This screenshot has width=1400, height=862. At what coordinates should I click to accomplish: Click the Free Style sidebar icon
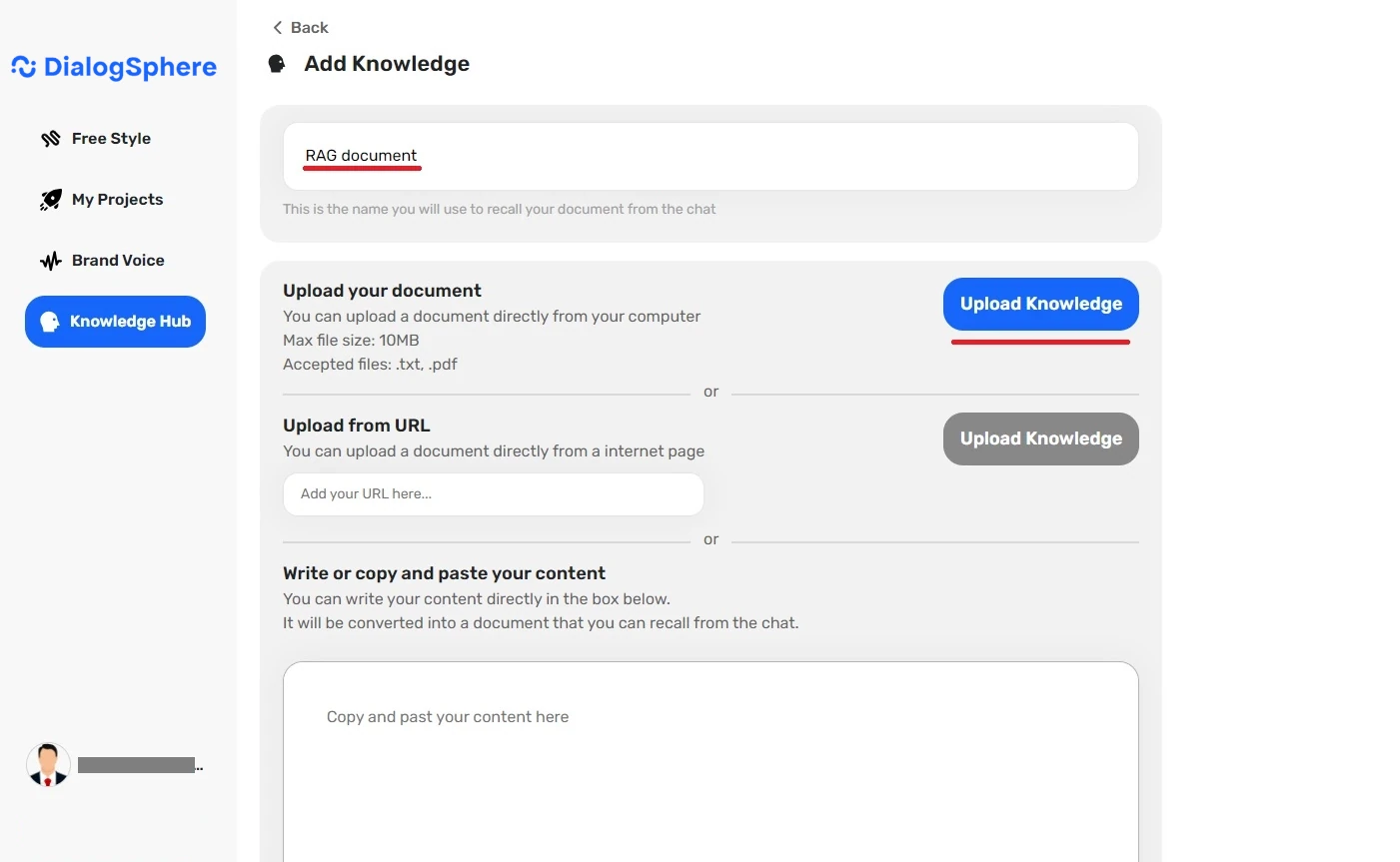tap(50, 138)
